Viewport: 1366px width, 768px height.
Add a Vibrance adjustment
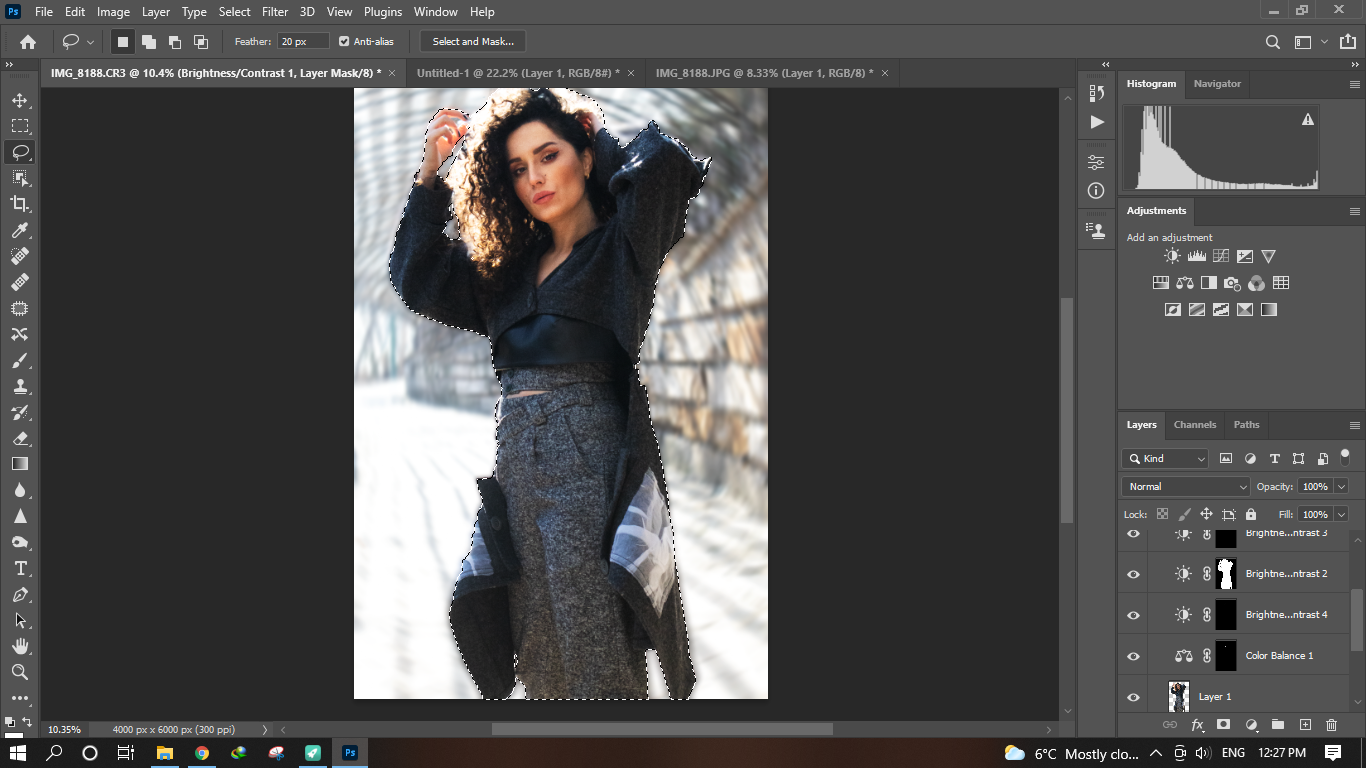point(1268,257)
